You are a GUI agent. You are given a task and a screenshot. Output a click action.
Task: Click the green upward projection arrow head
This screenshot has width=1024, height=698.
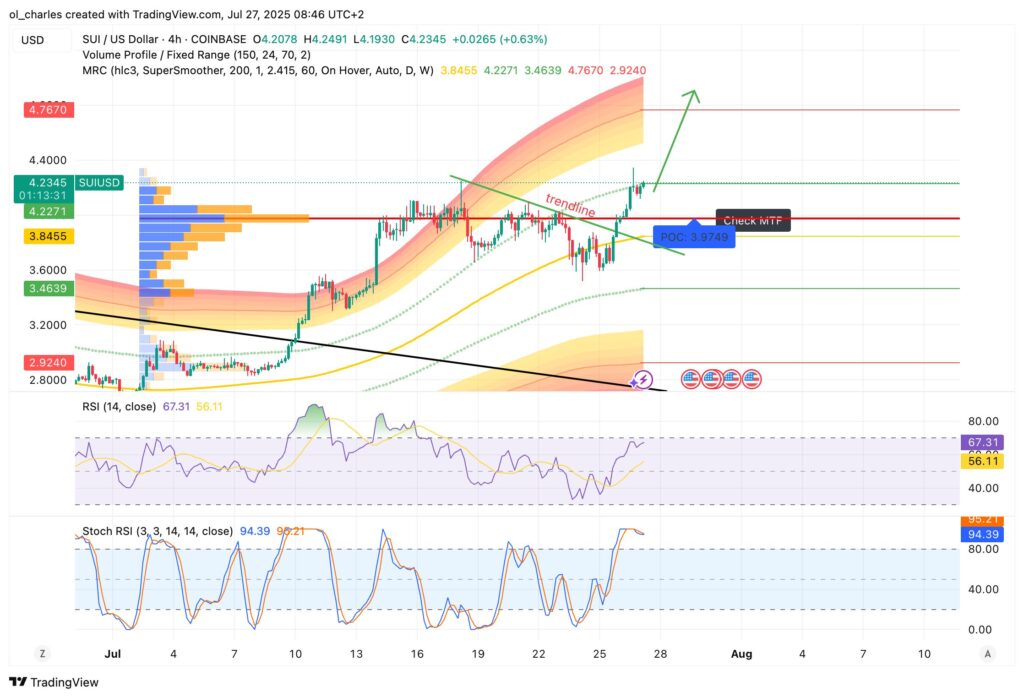pos(690,95)
